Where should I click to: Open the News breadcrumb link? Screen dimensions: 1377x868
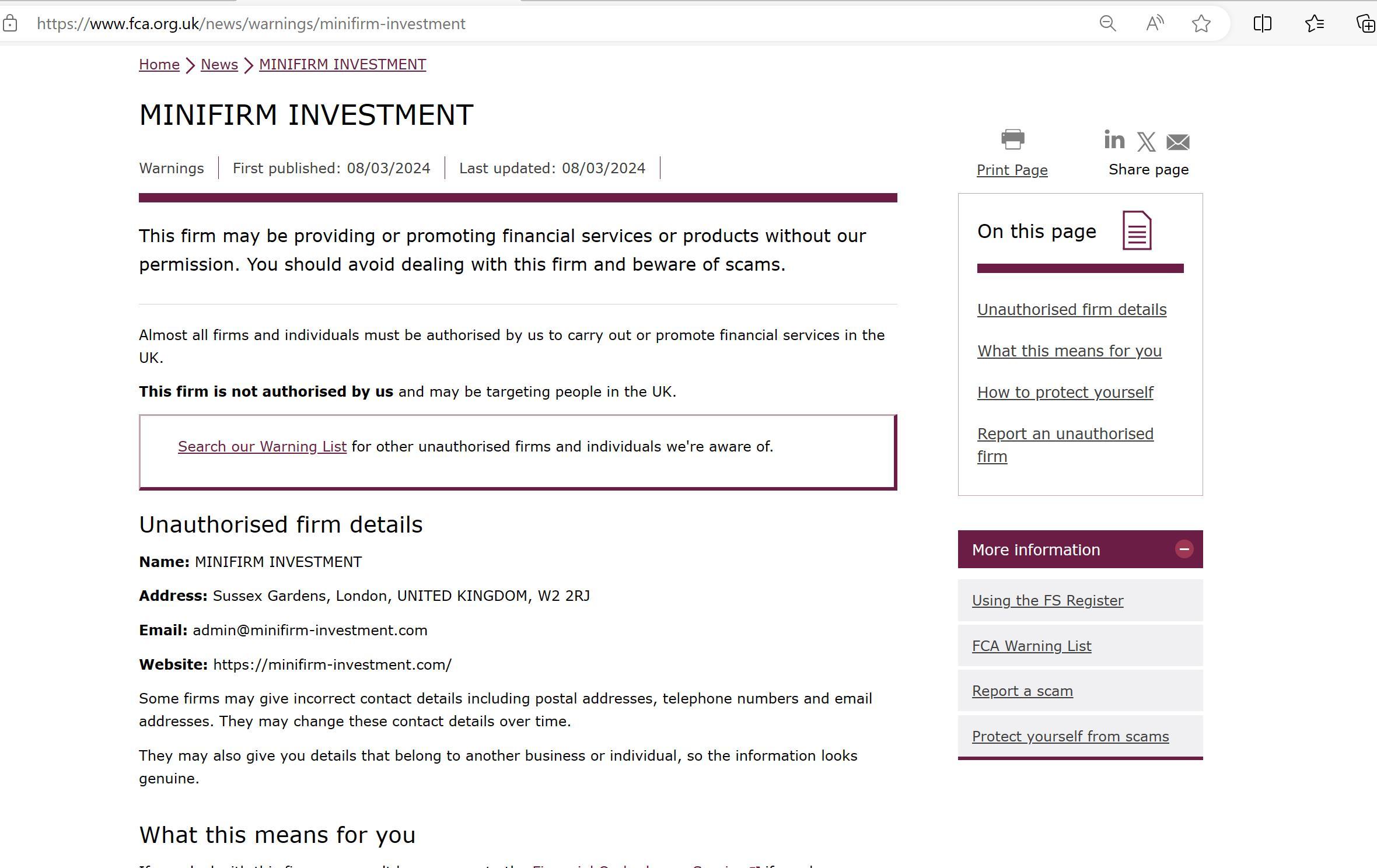pos(219,64)
